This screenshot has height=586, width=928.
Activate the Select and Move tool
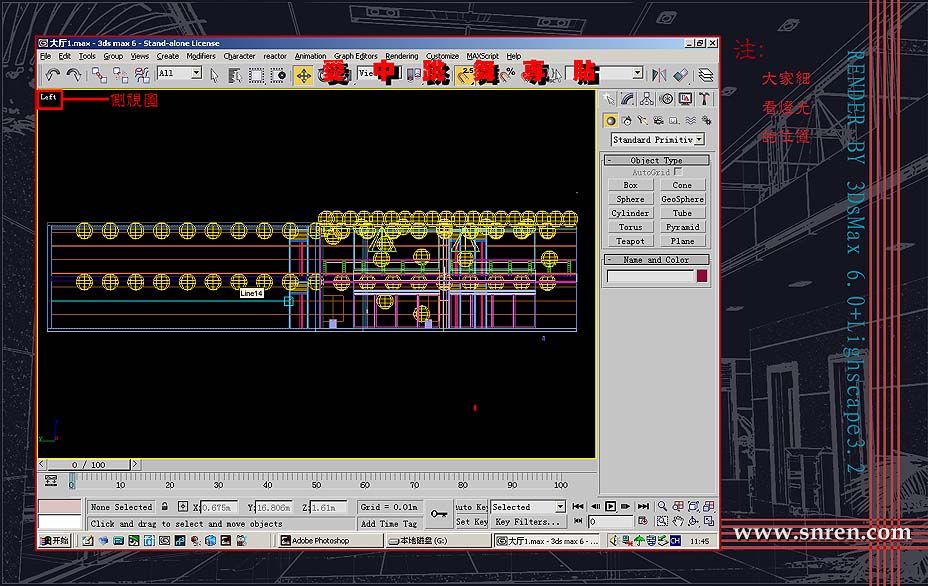[304, 75]
